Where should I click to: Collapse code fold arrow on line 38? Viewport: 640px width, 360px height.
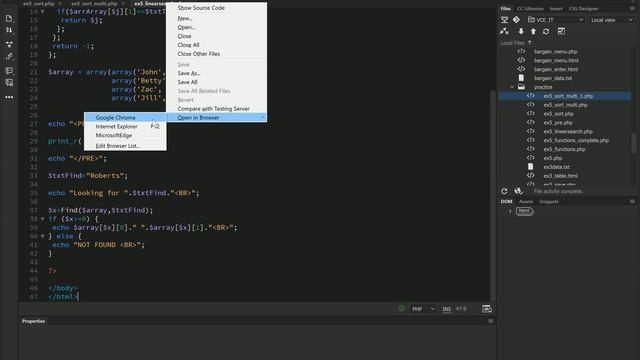click(x=42, y=219)
